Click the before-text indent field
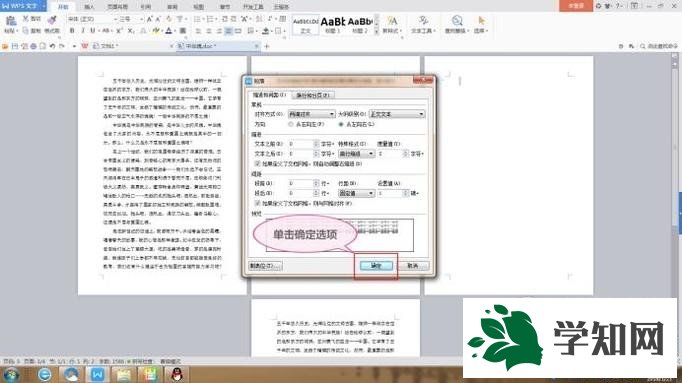This screenshot has height=383, width=682. tap(301, 143)
